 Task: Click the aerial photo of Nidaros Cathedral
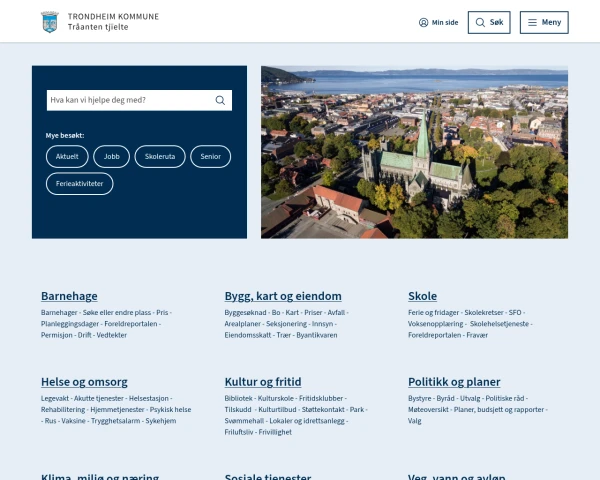tap(414, 152)
